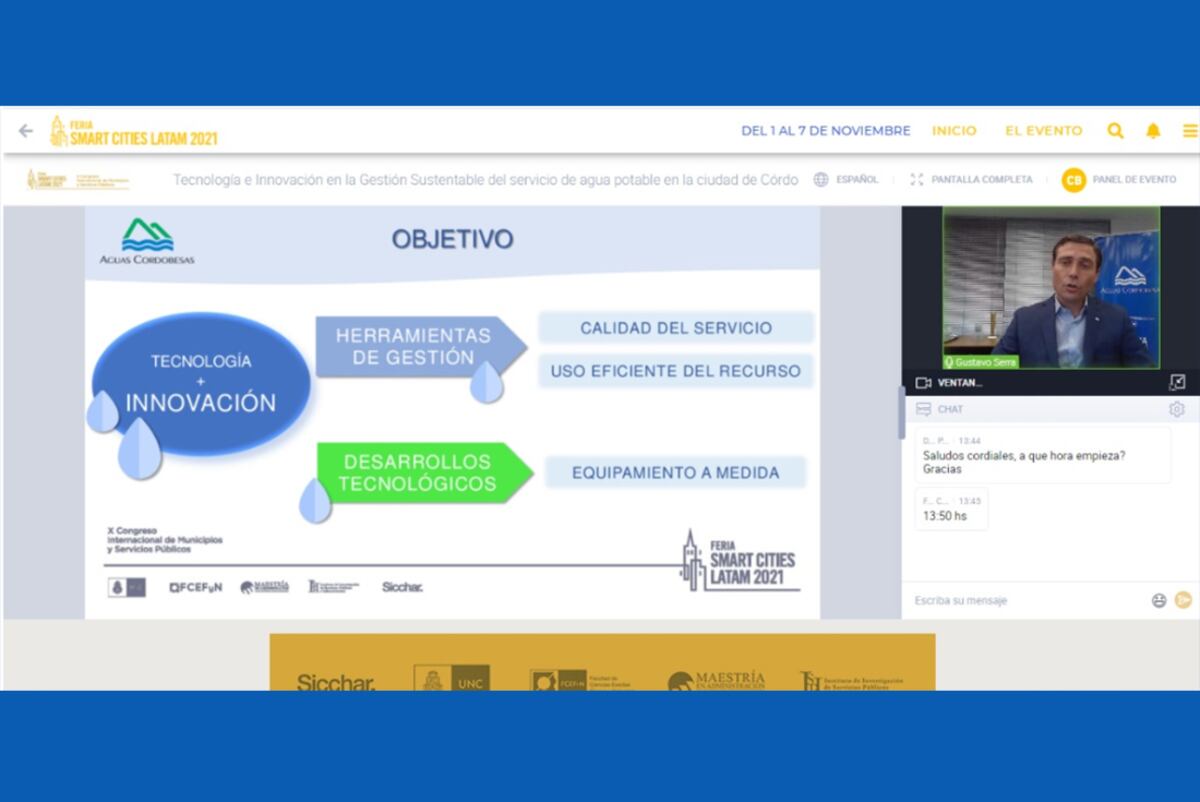The height and width of the screenshot is (802, 1200).
Task: Click the Maestría logo on the slide footer
Action: tap(264, 587)
